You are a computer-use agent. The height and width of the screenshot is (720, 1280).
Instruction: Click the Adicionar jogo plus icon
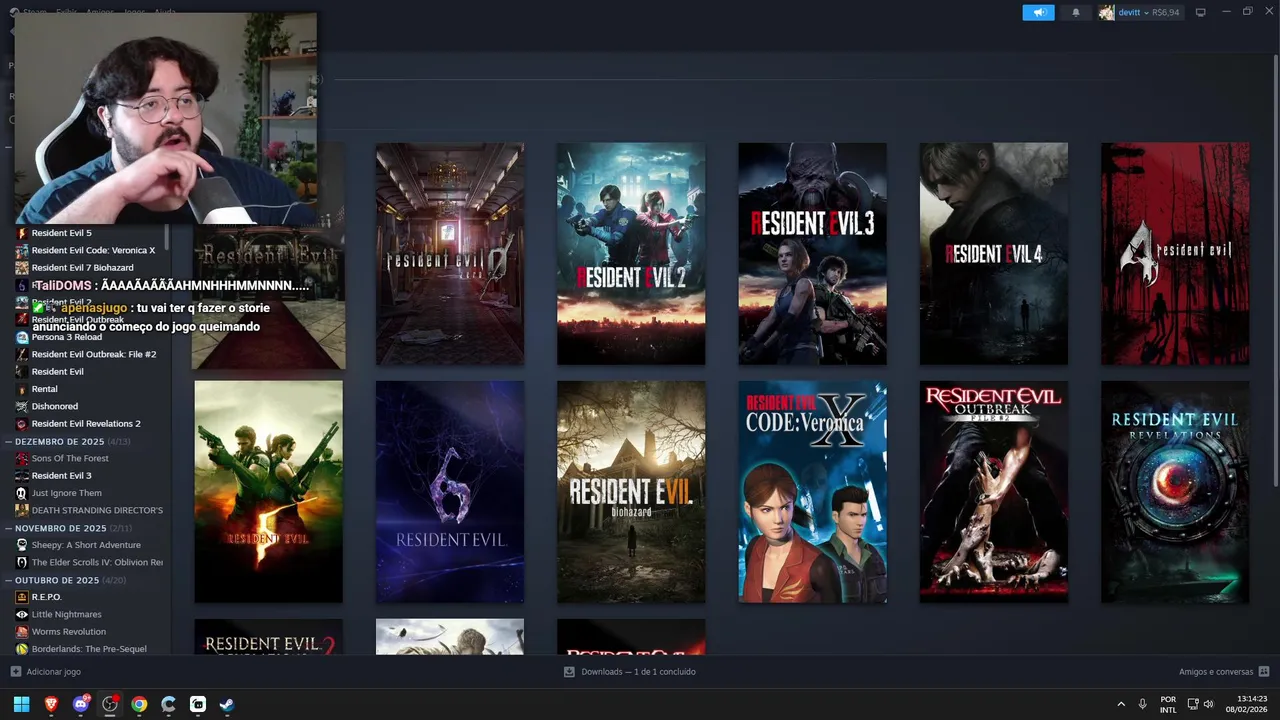click(15, 672)
